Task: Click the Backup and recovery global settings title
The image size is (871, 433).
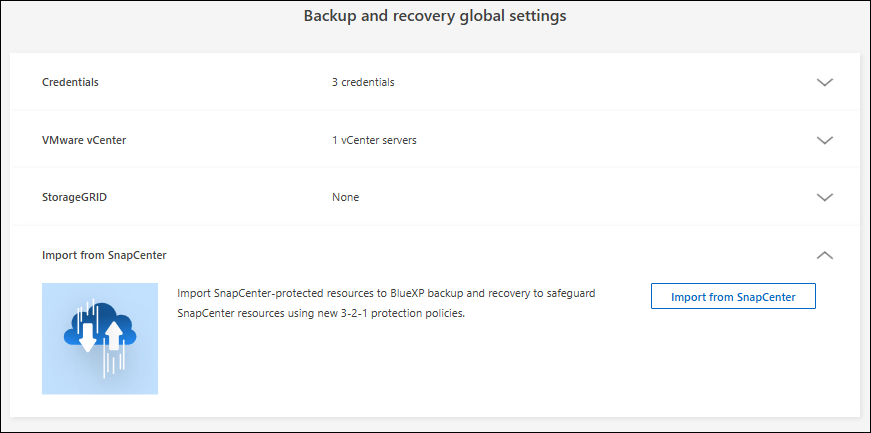Action: coord(435,17)
